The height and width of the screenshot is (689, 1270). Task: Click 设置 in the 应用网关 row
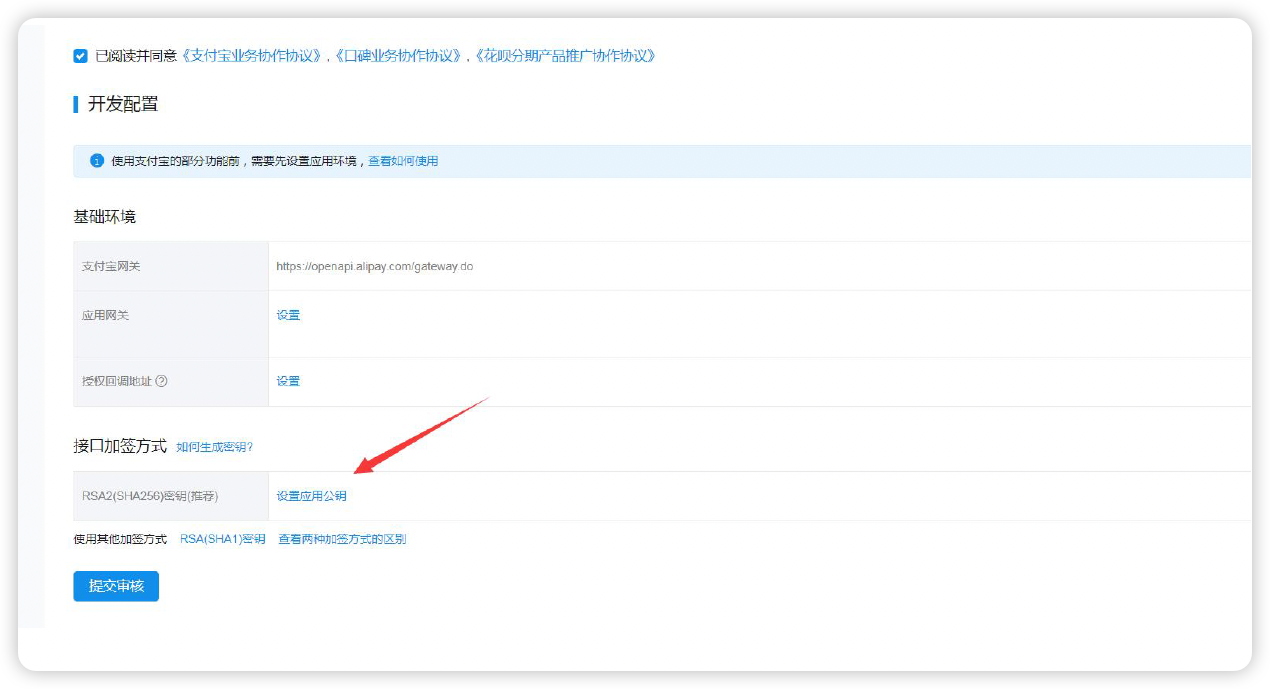288,315
